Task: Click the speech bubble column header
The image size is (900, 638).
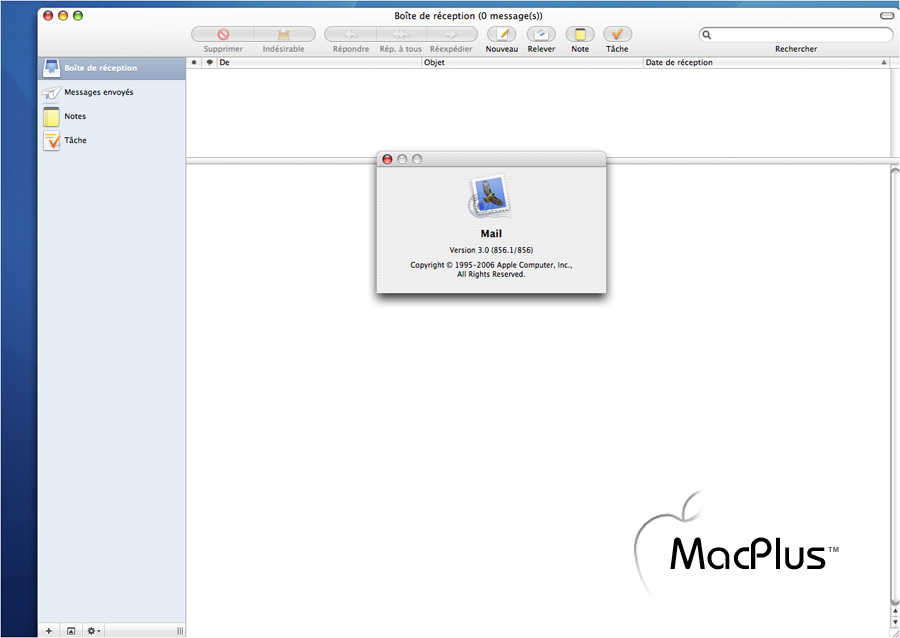Action: (x=210, y=63)
